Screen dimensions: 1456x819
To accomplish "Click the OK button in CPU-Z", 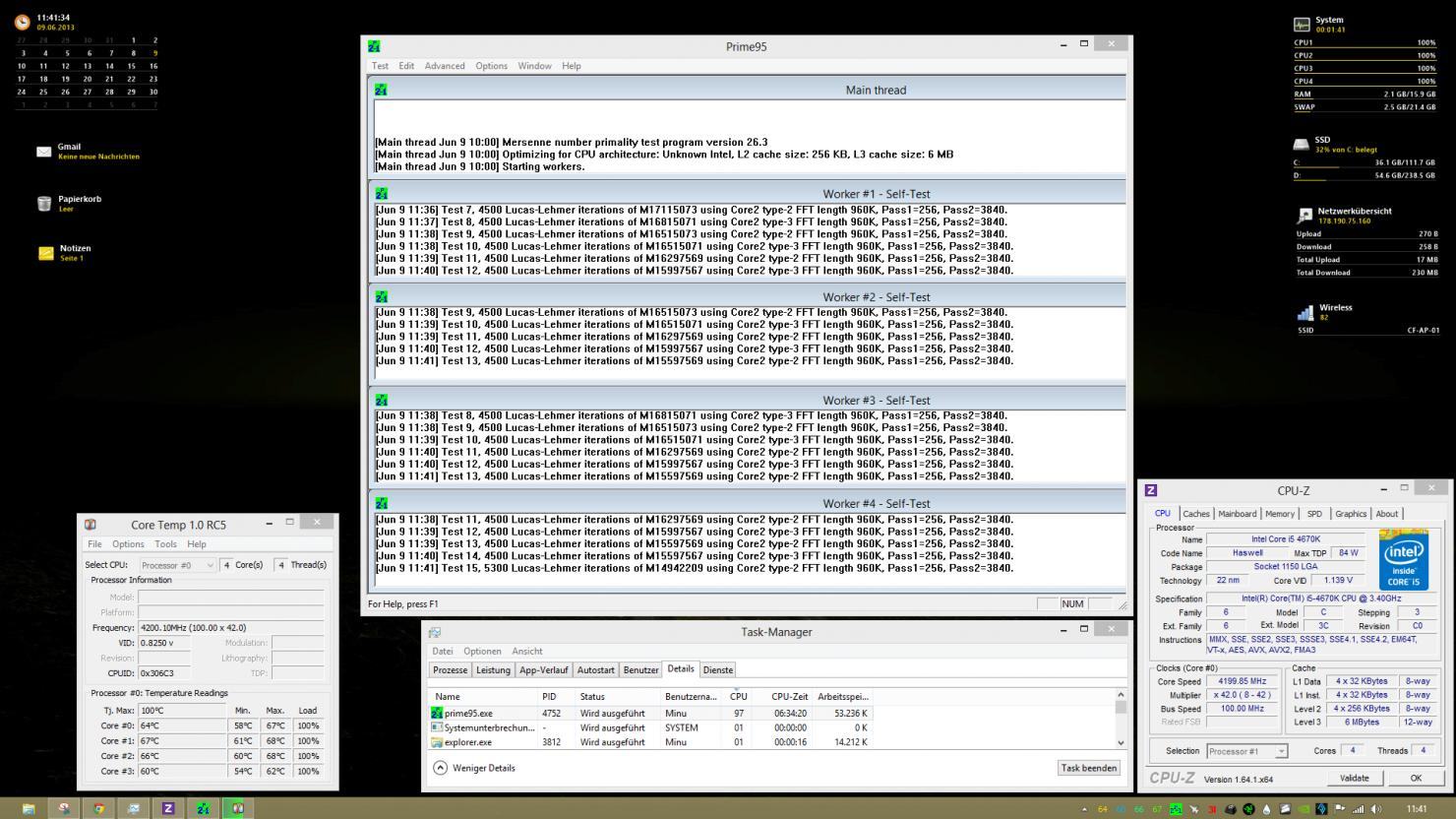I will (1416, 778).
